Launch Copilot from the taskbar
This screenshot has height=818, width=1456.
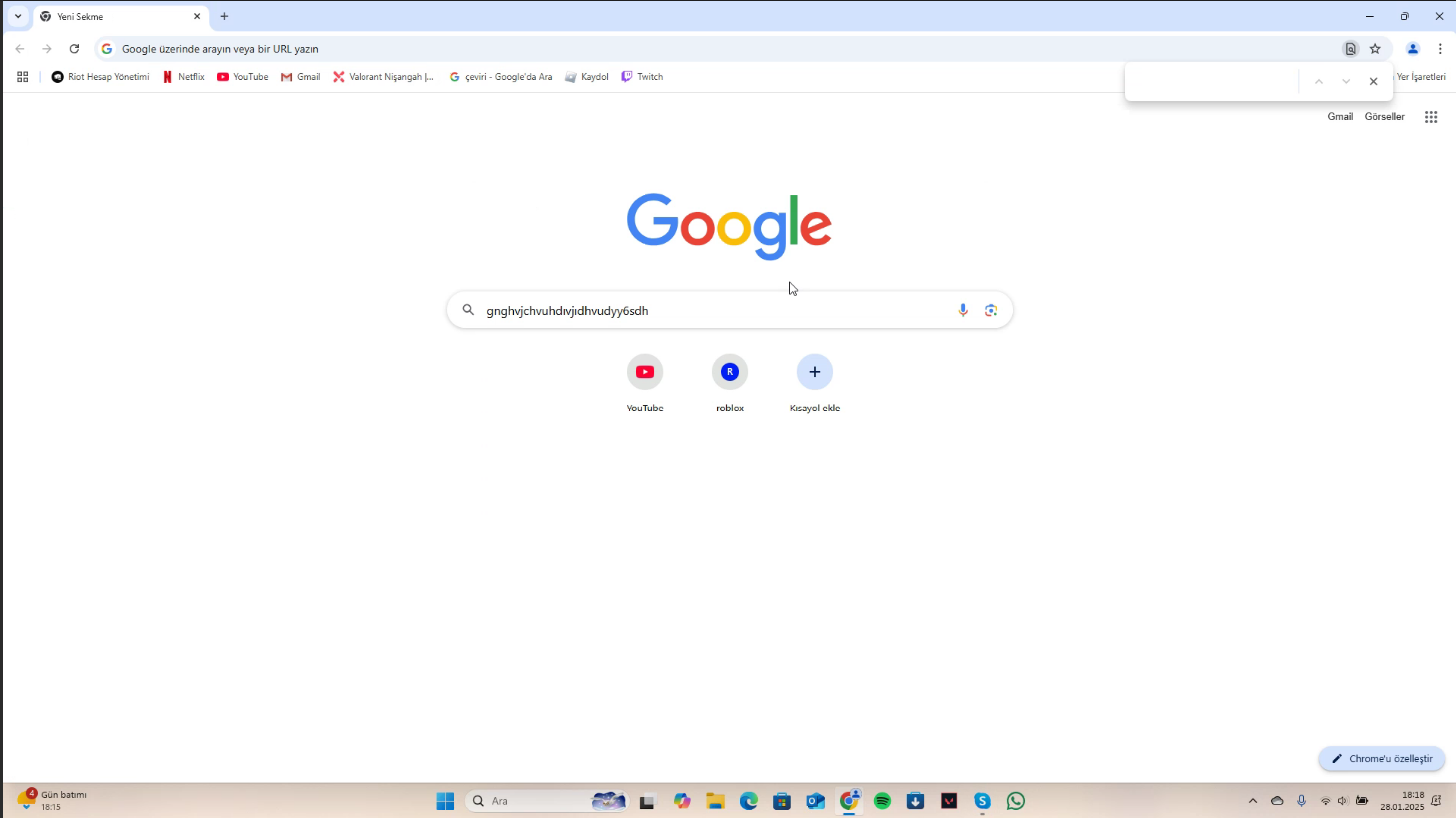682,801
